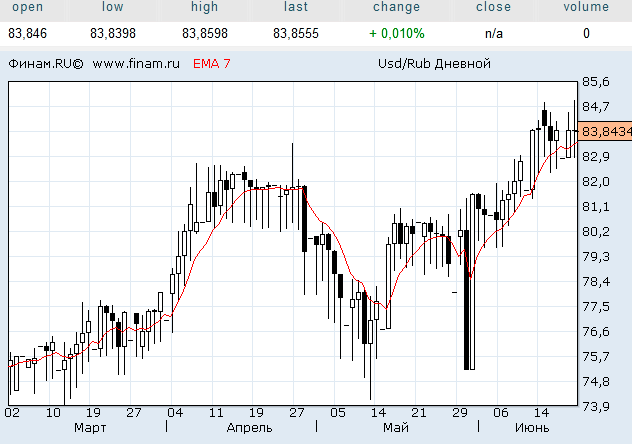The image size is (632, 444).
Task: Select the 'change' column header
Action: [x=396, y=7]
